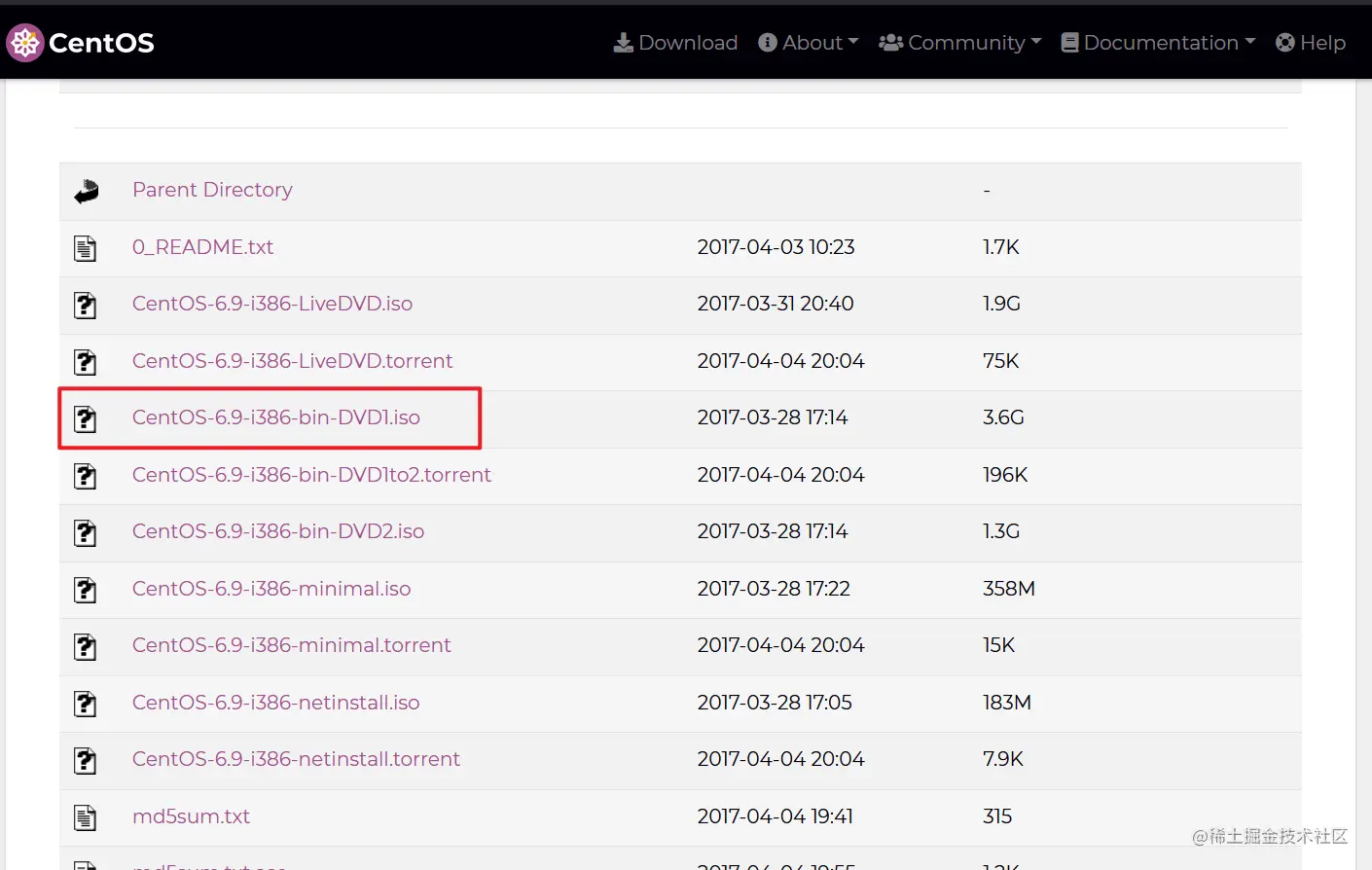Download the CentOS-6.9-i386-bin-DVD1to2.torrent file
The width and height of the screenshot is (1372, 870).
(311, 475)
